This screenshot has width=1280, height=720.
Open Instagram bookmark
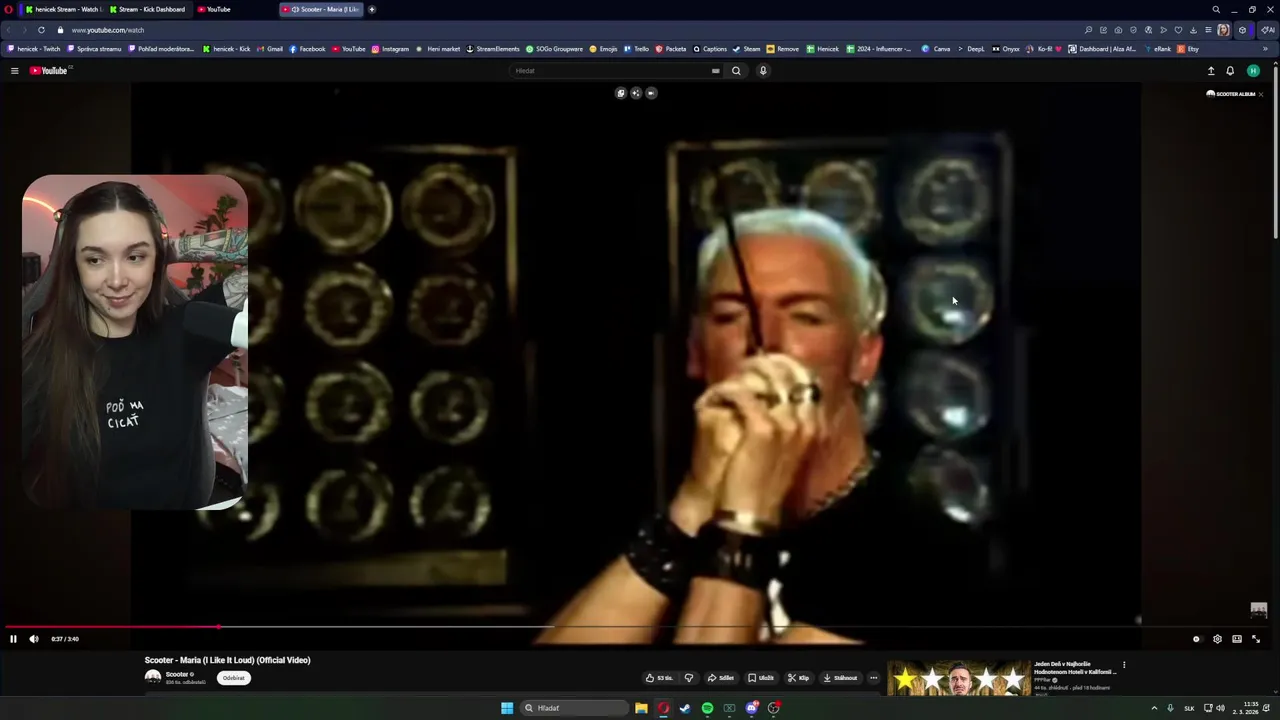(x=390, y=49)
